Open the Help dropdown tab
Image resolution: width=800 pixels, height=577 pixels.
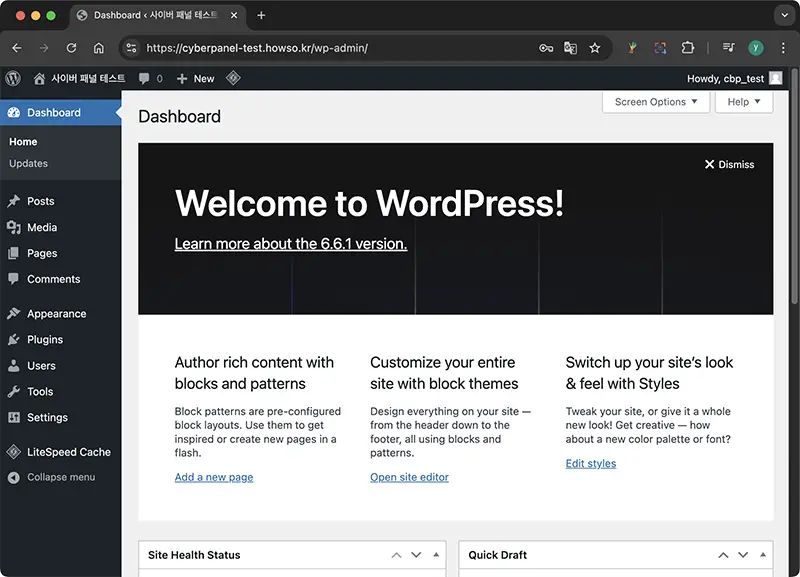pyautogui.click(x=744, y=102)
